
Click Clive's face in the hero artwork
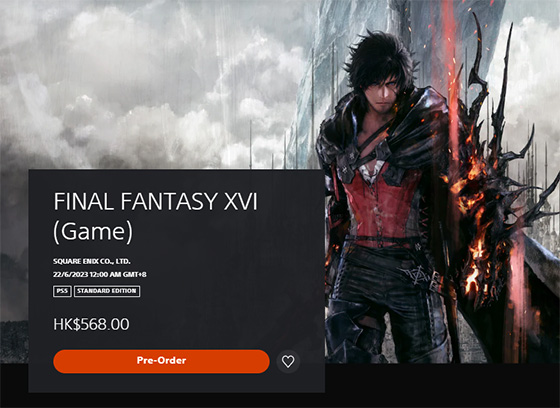(x=385, y=91)
